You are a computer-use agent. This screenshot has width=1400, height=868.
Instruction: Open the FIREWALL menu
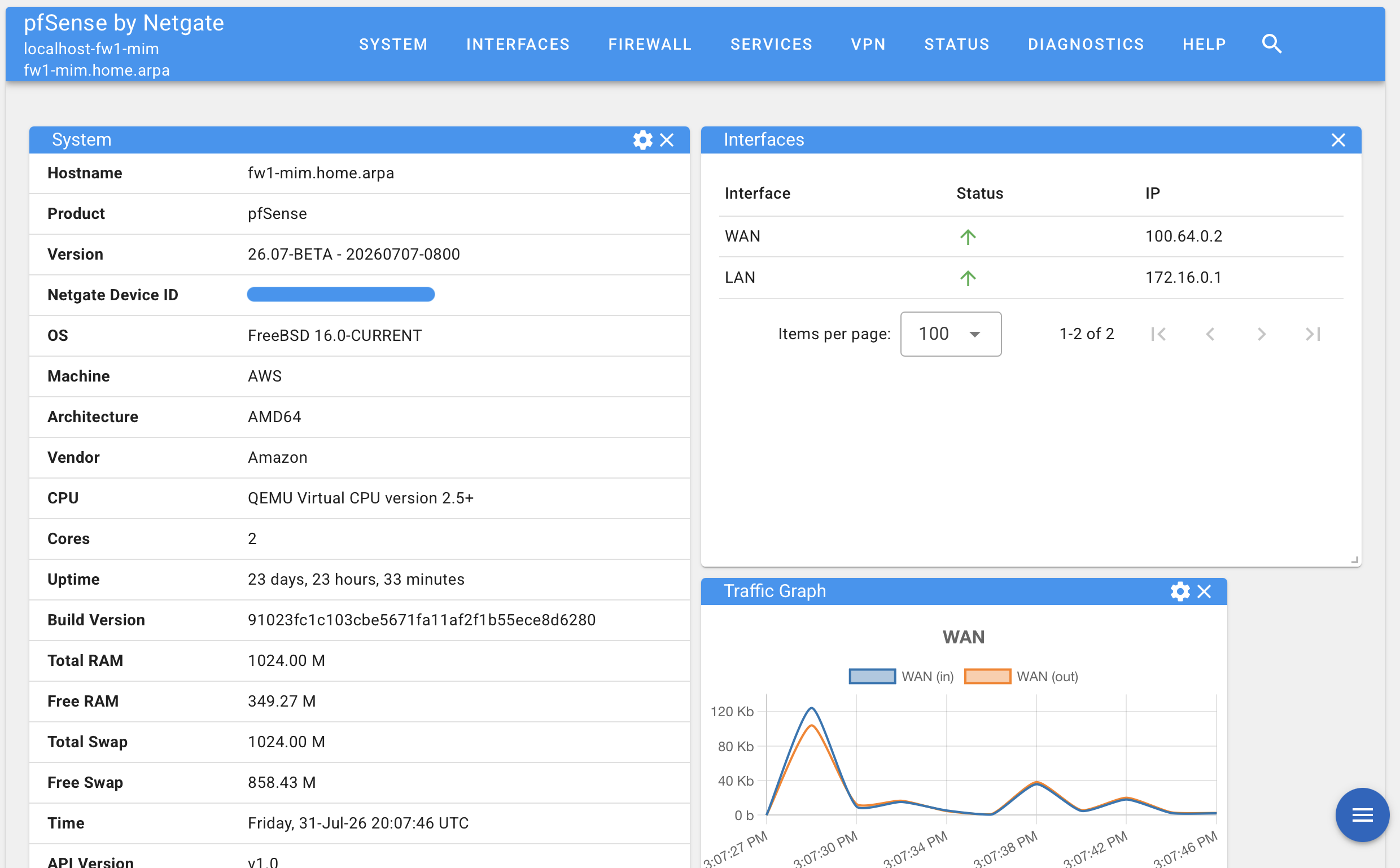click(650, 44)
